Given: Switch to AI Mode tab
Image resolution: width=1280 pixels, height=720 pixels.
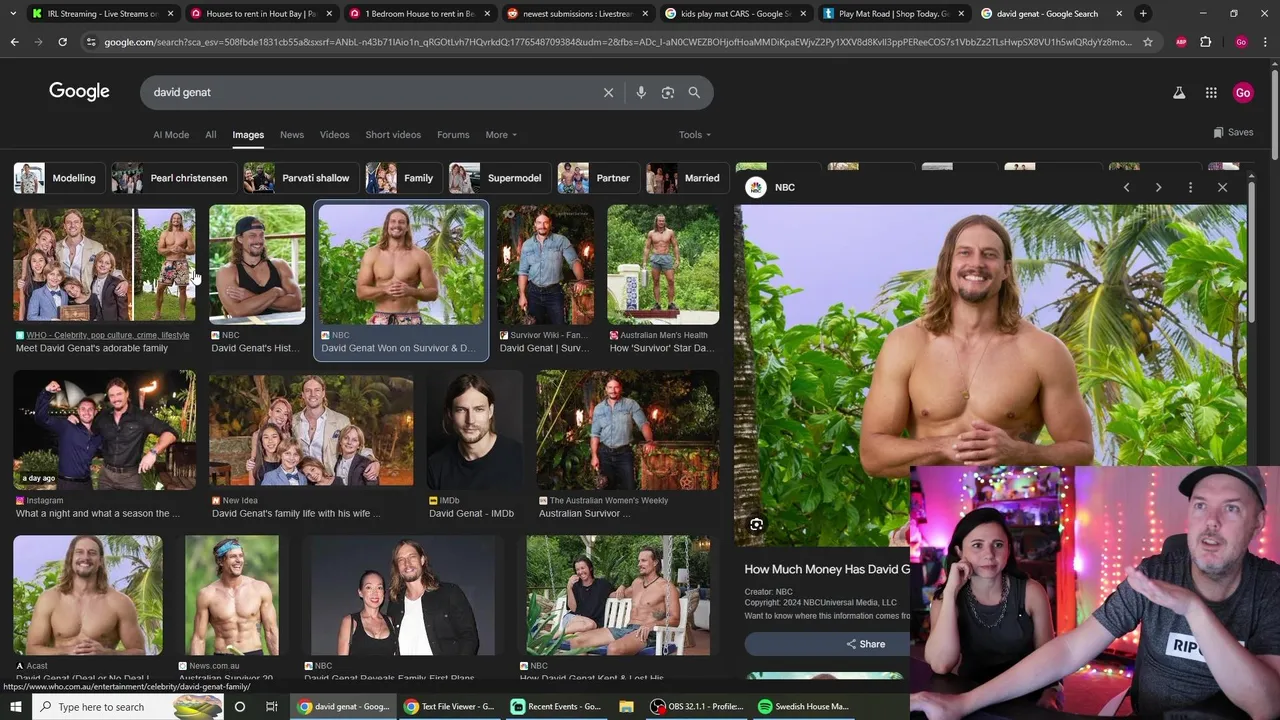Looking at the screenshot, I should tap(171, 135).
